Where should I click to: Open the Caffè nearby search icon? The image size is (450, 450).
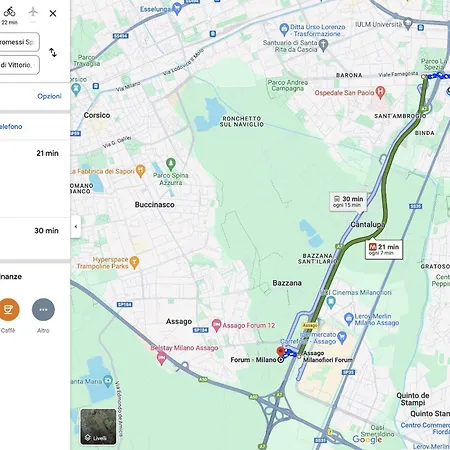pyautogui.click(x=9, y=310)
